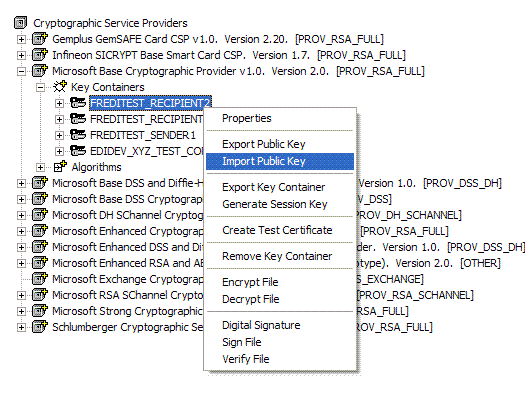Click the Algorithms node icon
This screenshot has width=532, height=404.
(60, 167)
